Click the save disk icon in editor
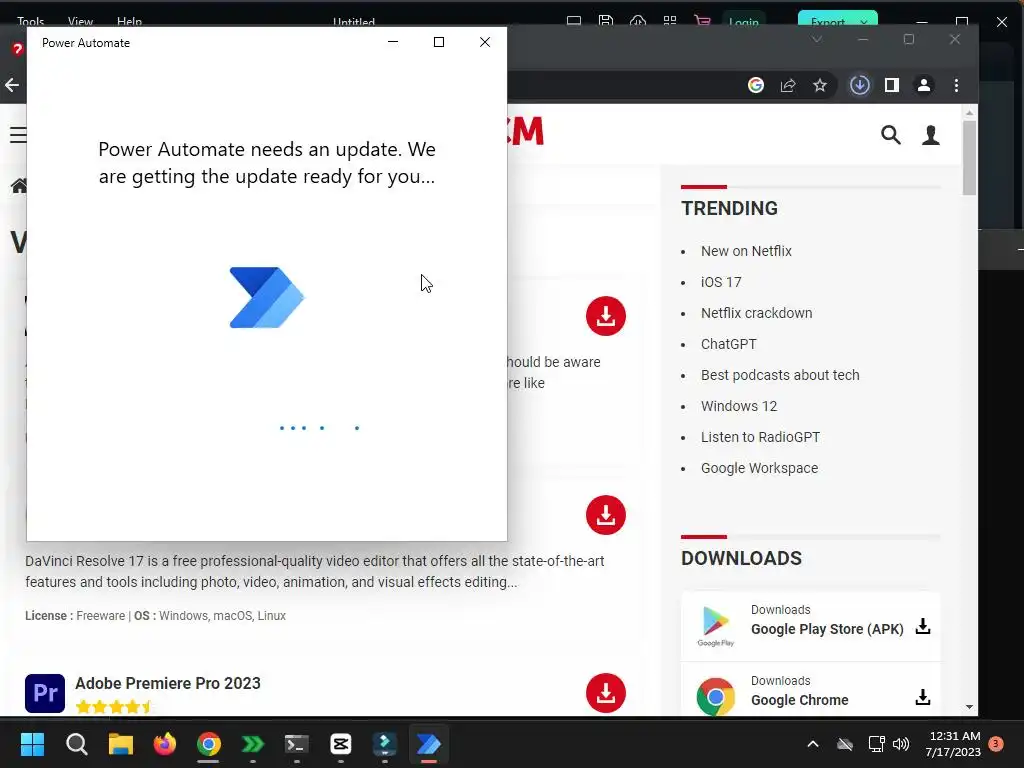 [605, 22]
